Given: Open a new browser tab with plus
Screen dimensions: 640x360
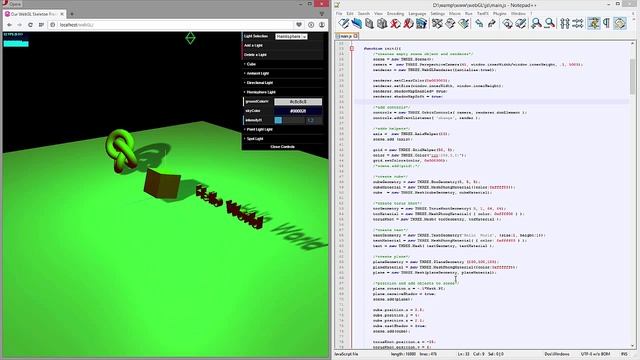Looking at the screenshot, I should [72, 14].
